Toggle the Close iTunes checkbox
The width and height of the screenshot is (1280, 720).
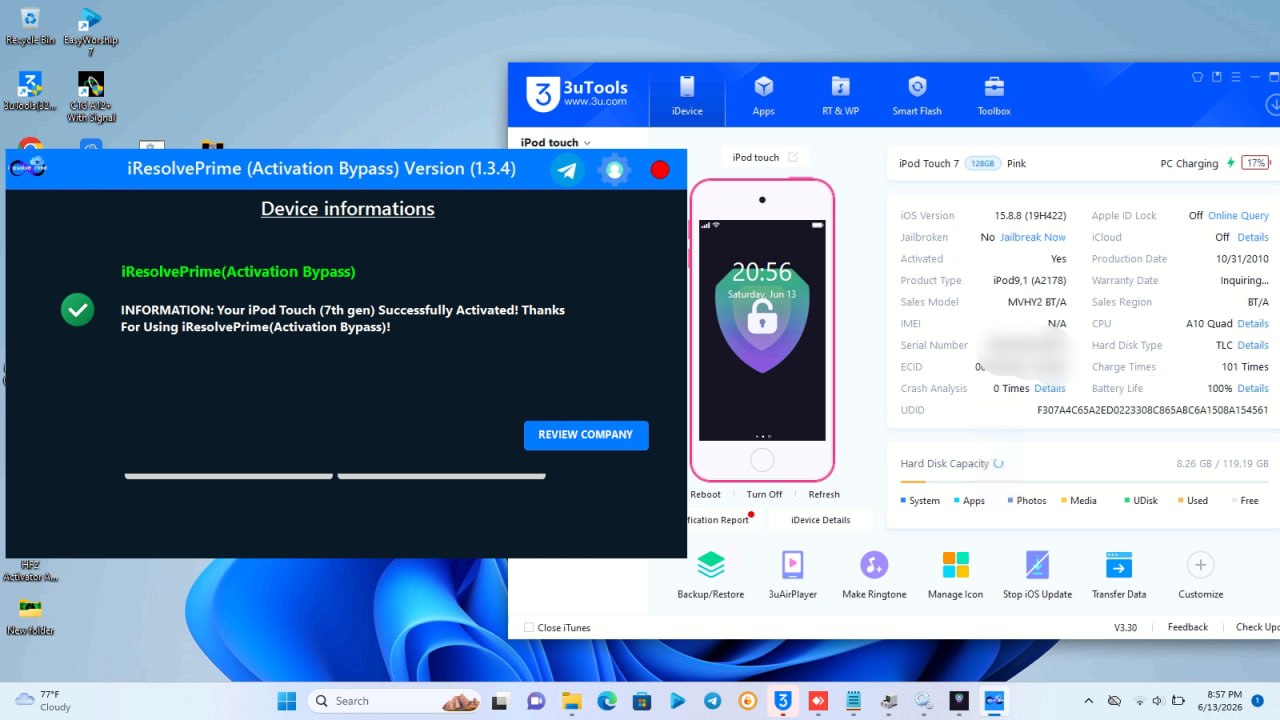529,628
